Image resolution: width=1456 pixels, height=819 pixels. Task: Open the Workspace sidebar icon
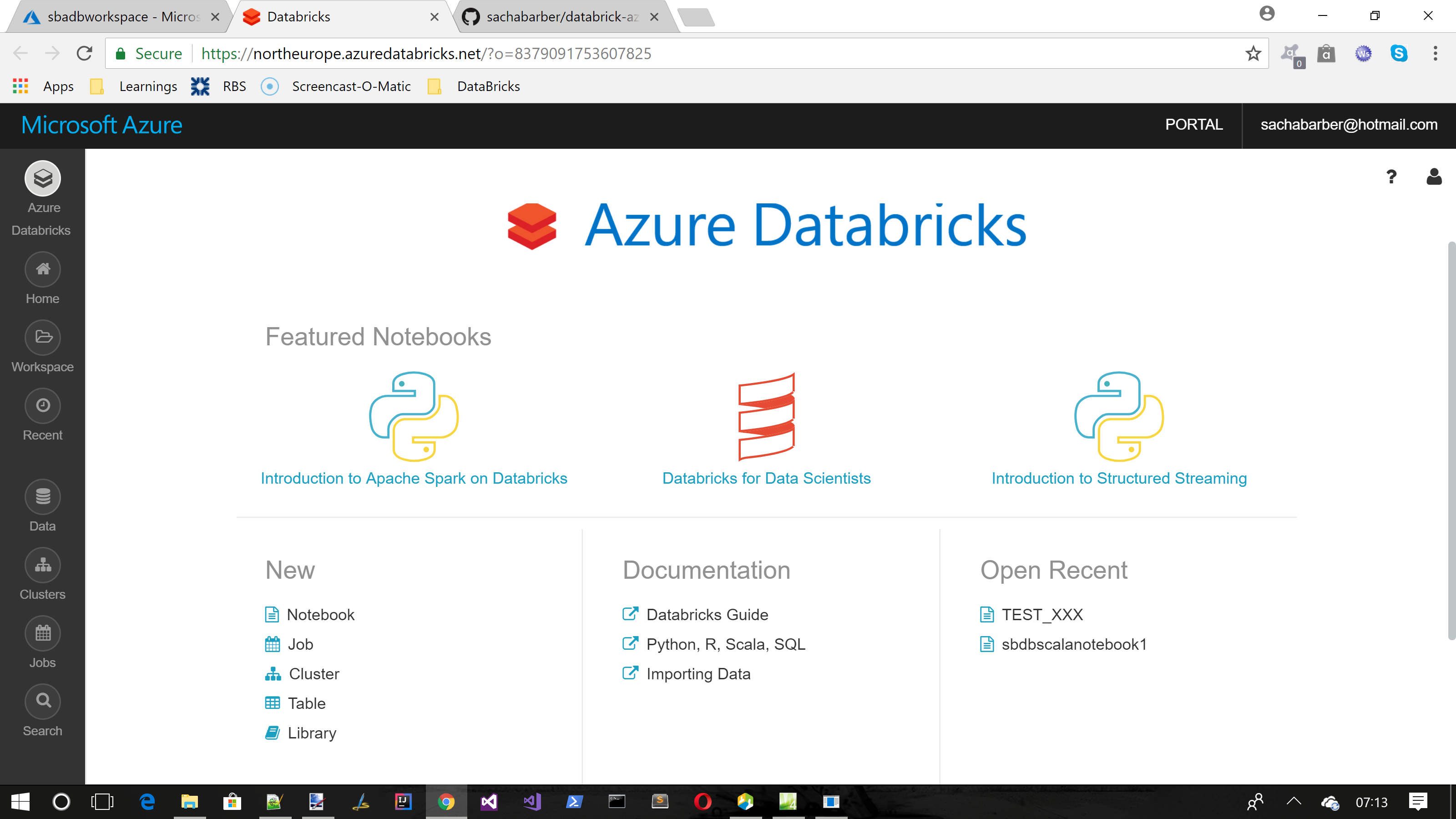coord(42,338)
